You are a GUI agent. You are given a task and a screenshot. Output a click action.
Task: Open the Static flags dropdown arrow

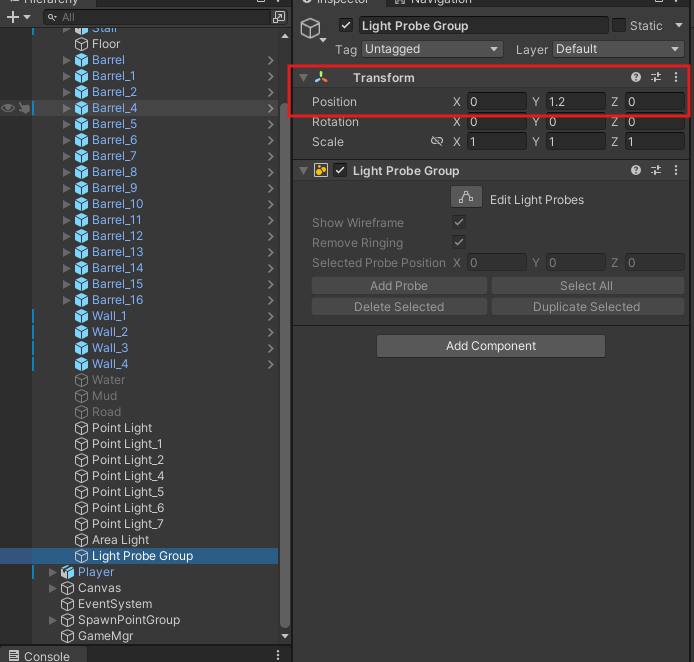coord(679,25)
